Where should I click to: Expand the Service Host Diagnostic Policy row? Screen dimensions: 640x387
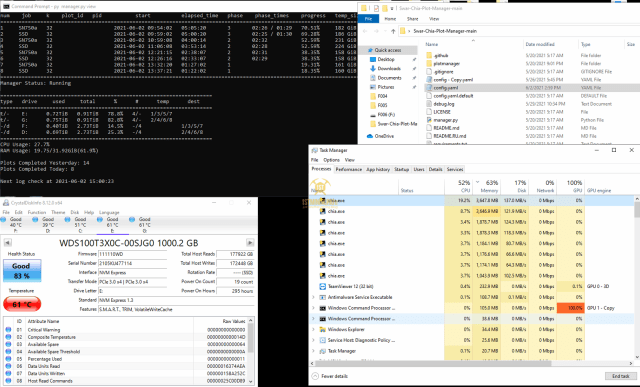point(313,340)
